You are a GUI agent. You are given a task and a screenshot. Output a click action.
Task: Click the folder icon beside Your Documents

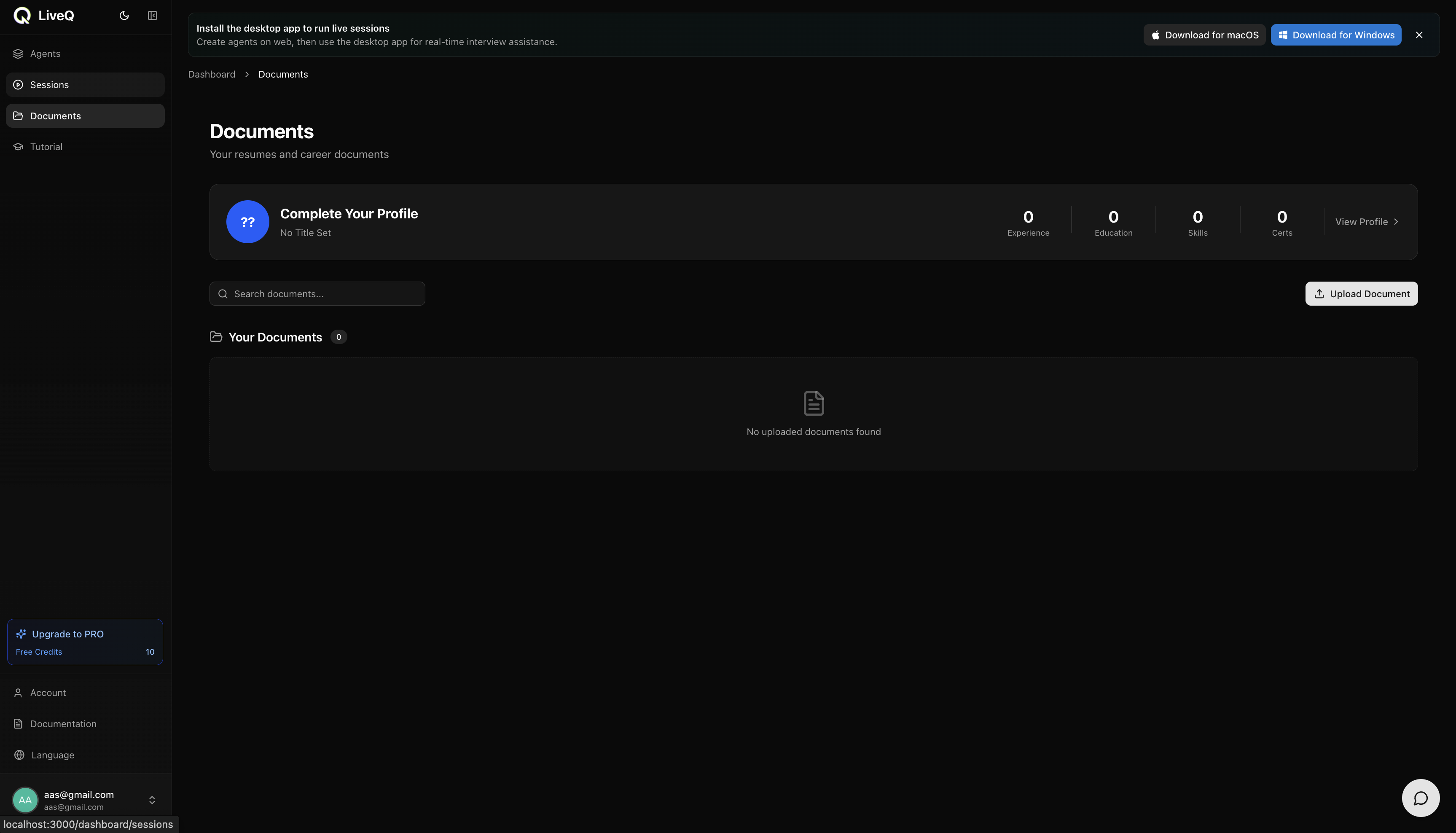pos(216,337)
